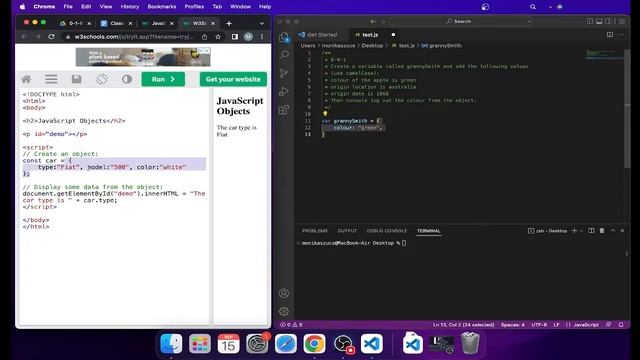This screenshot has width=640, height=360.
Task: Open the Accounts icon in VS Code
Action: pyautogui.click(x=284, y=293)
